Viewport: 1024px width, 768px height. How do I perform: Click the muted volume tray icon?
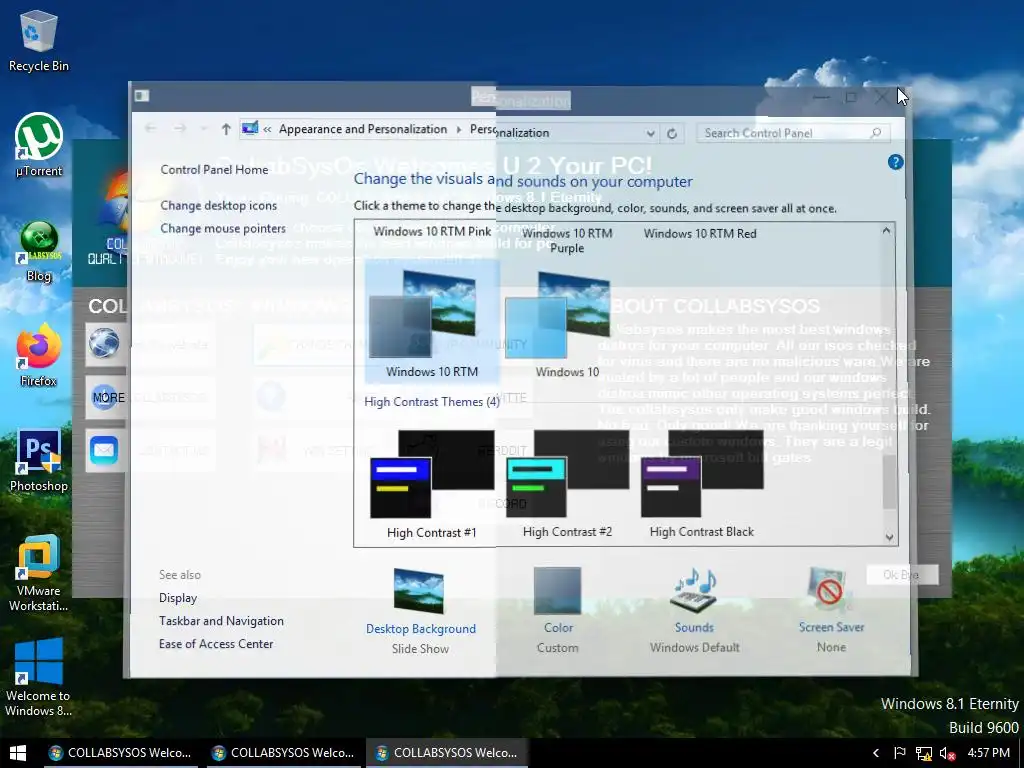(948, 754)
